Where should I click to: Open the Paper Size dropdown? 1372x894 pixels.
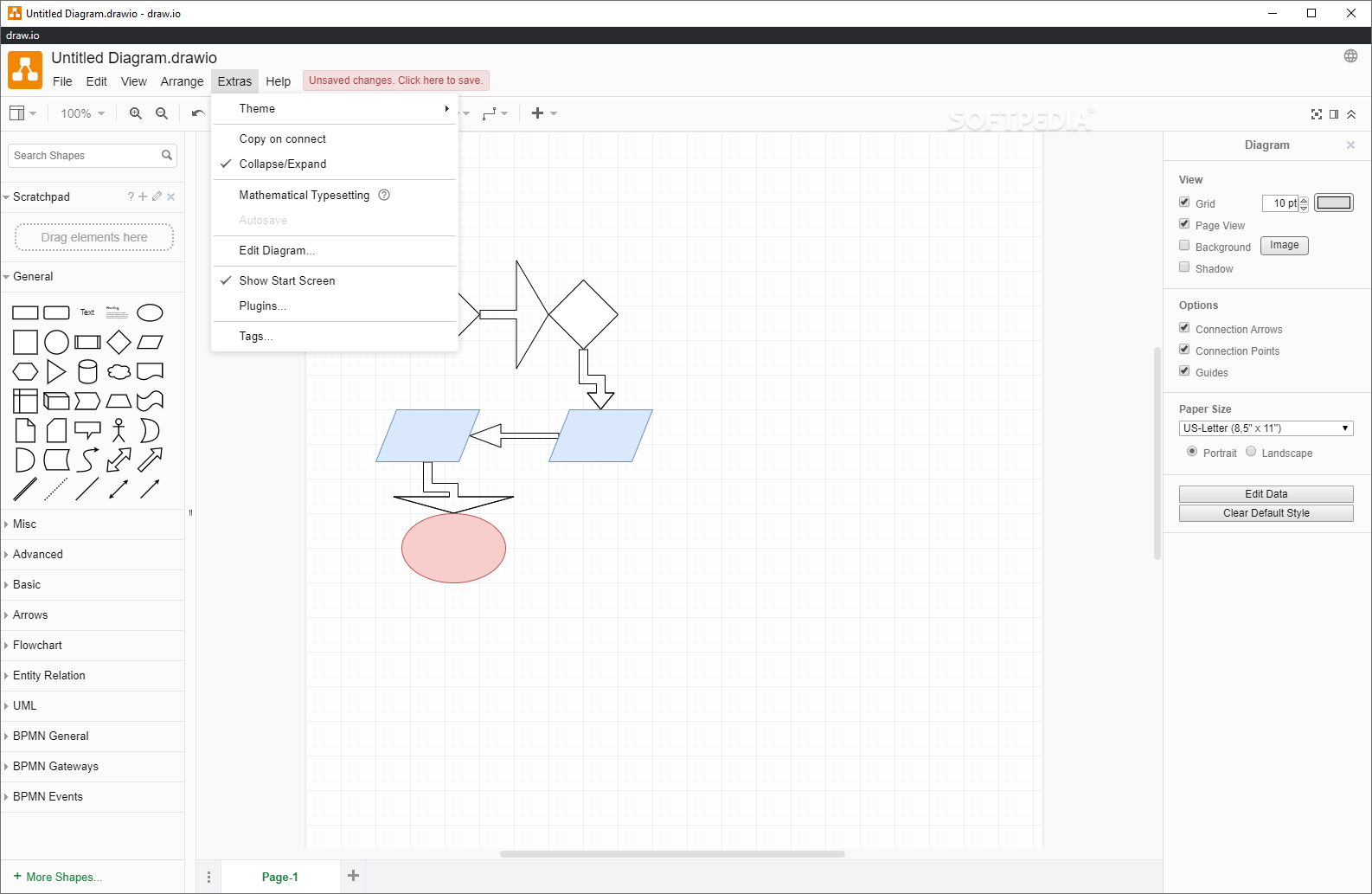coord(1266,428)
